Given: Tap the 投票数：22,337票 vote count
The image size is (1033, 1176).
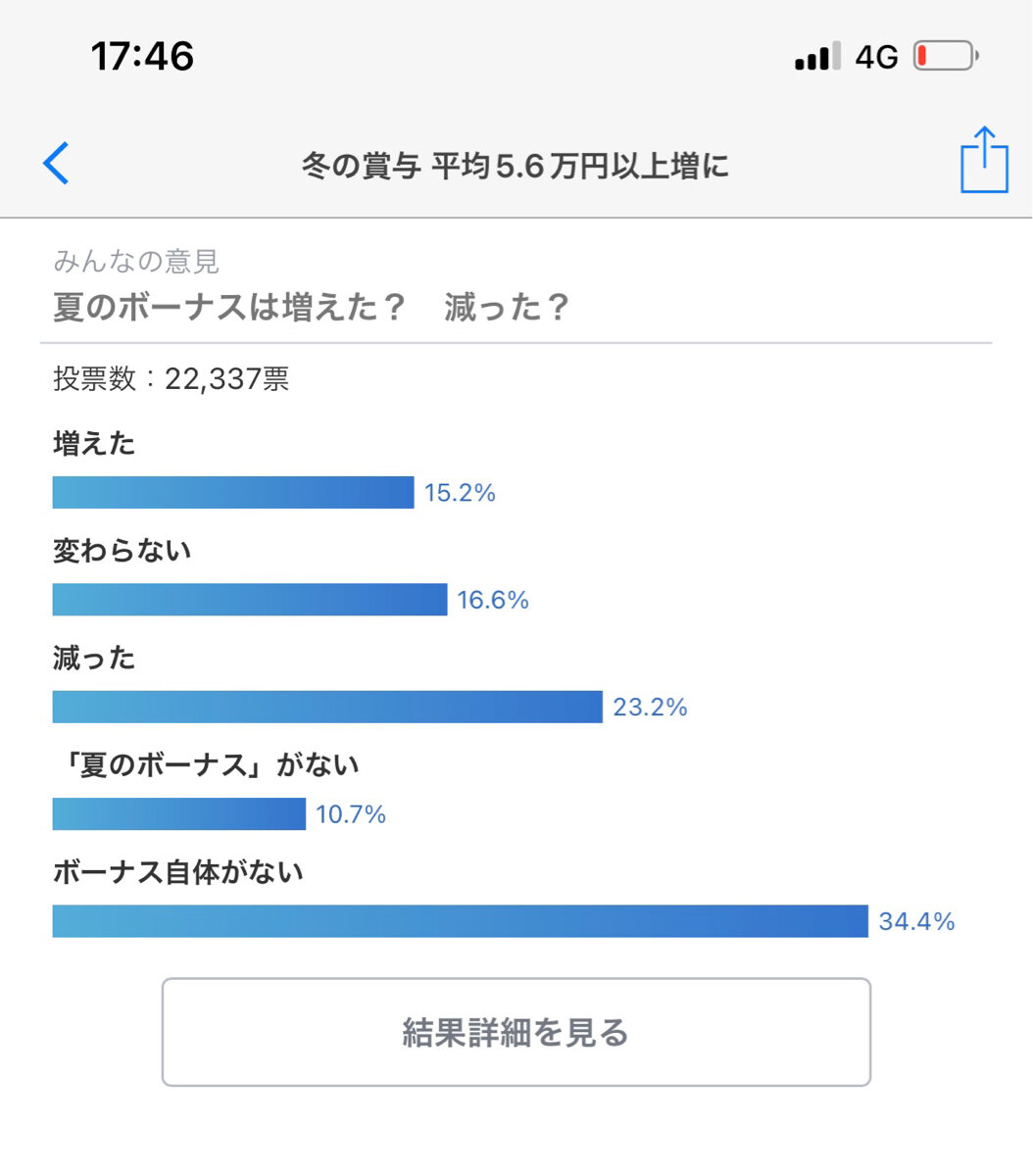Looking at the screenshot, I should [x=172, y=379].
